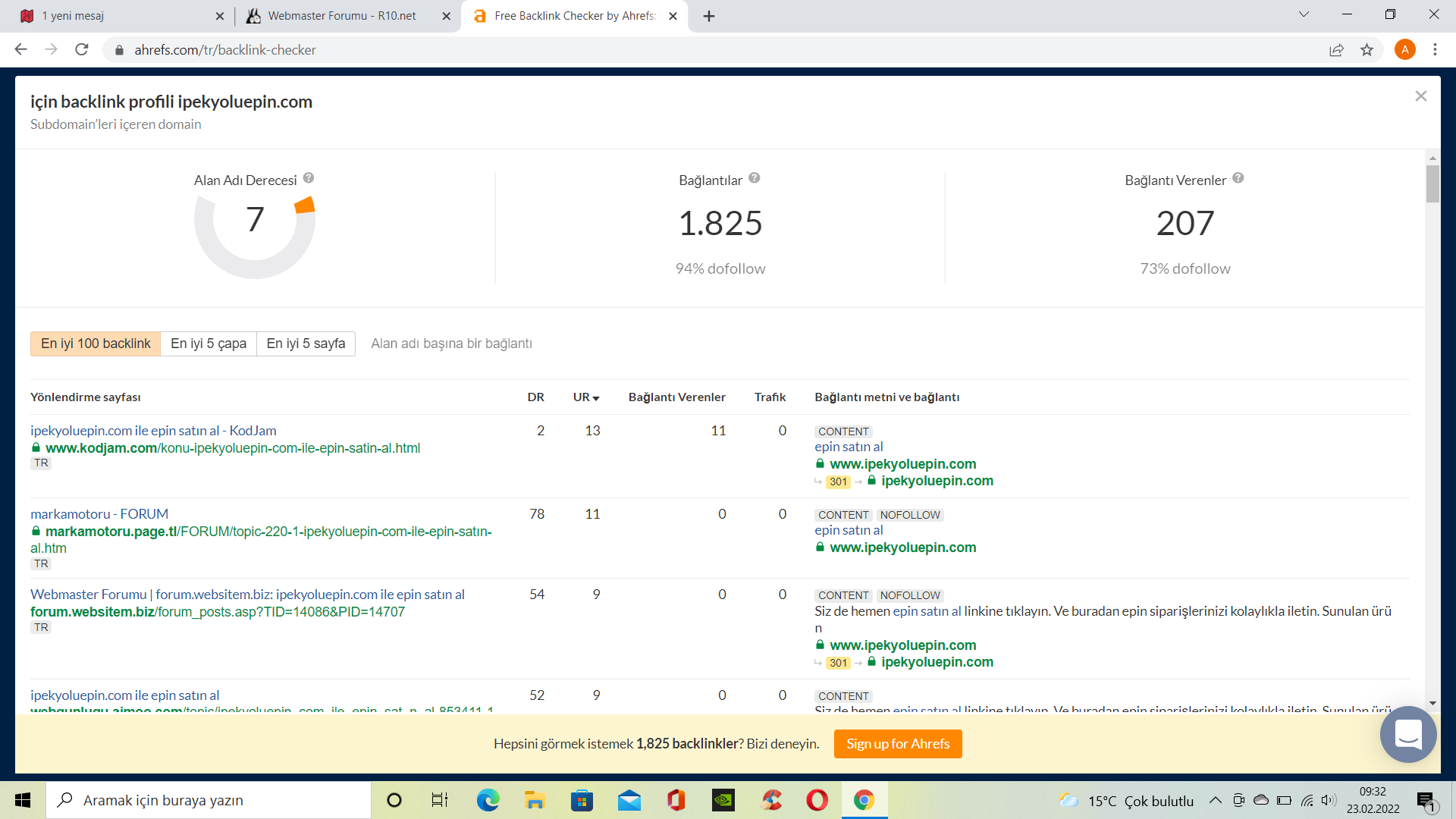Screen dimensions: 1456x819
Task: Click the Sign up for Ahrefs button
Action: point(898,744)
